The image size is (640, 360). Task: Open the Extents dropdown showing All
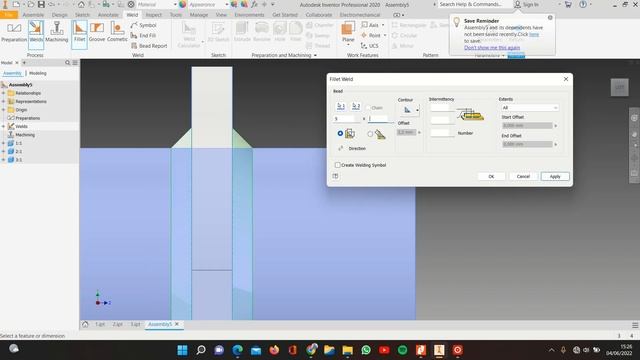click(530, 108)
